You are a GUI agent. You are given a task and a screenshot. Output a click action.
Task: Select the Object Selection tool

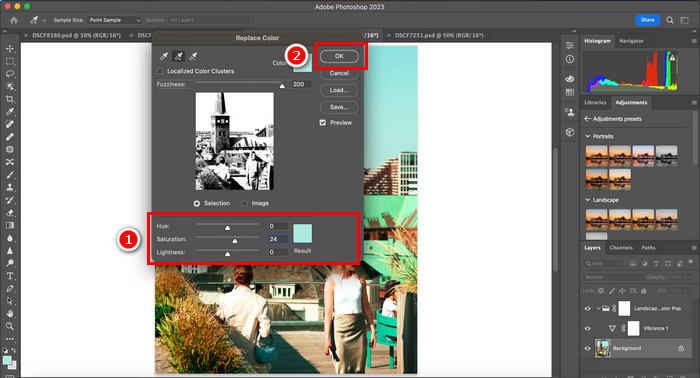click(x=10, y=86)
